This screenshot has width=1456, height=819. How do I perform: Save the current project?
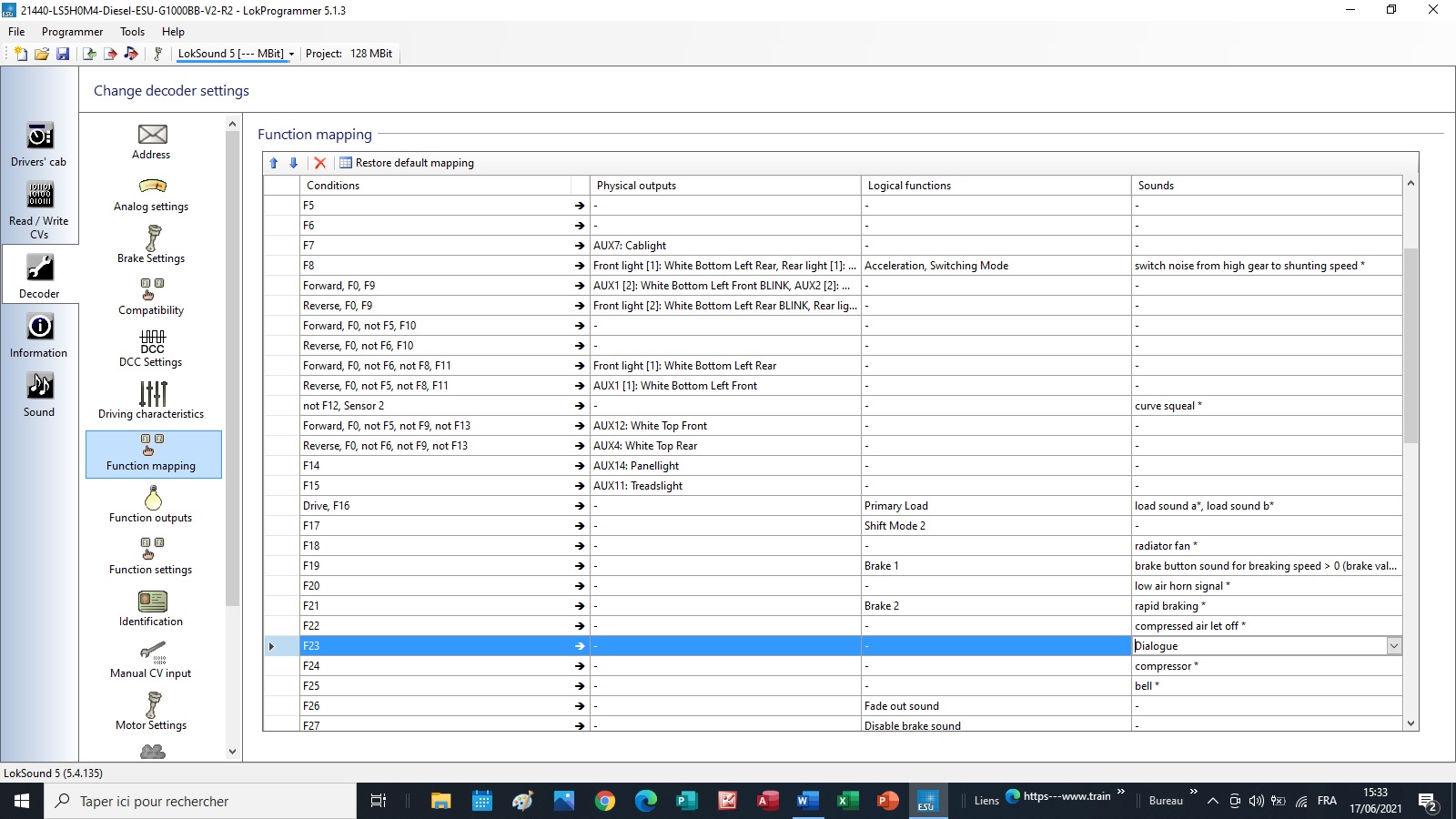[63, 54]
